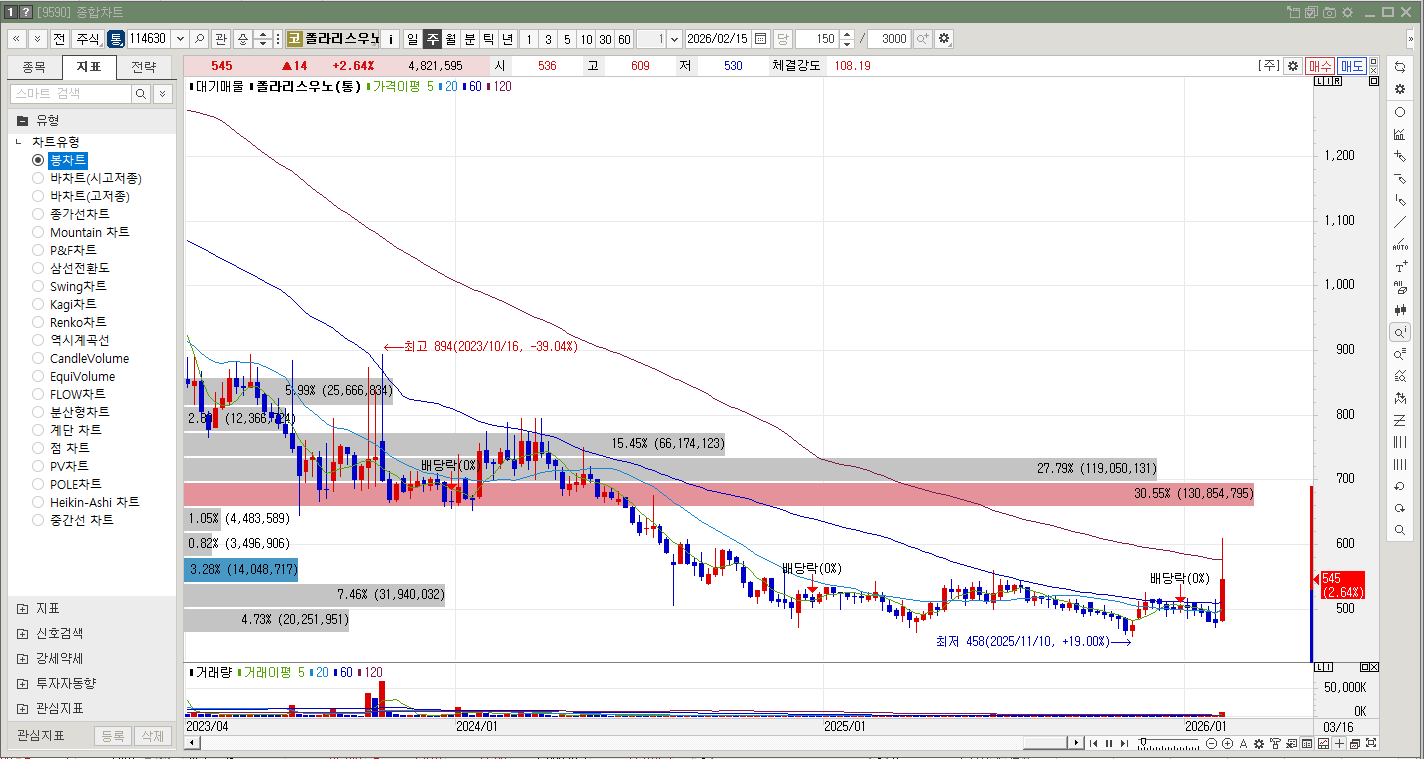Click the stock search magnifier icon
The height and width of the screenshot is (759, 1424).
(x=200, y=39)
